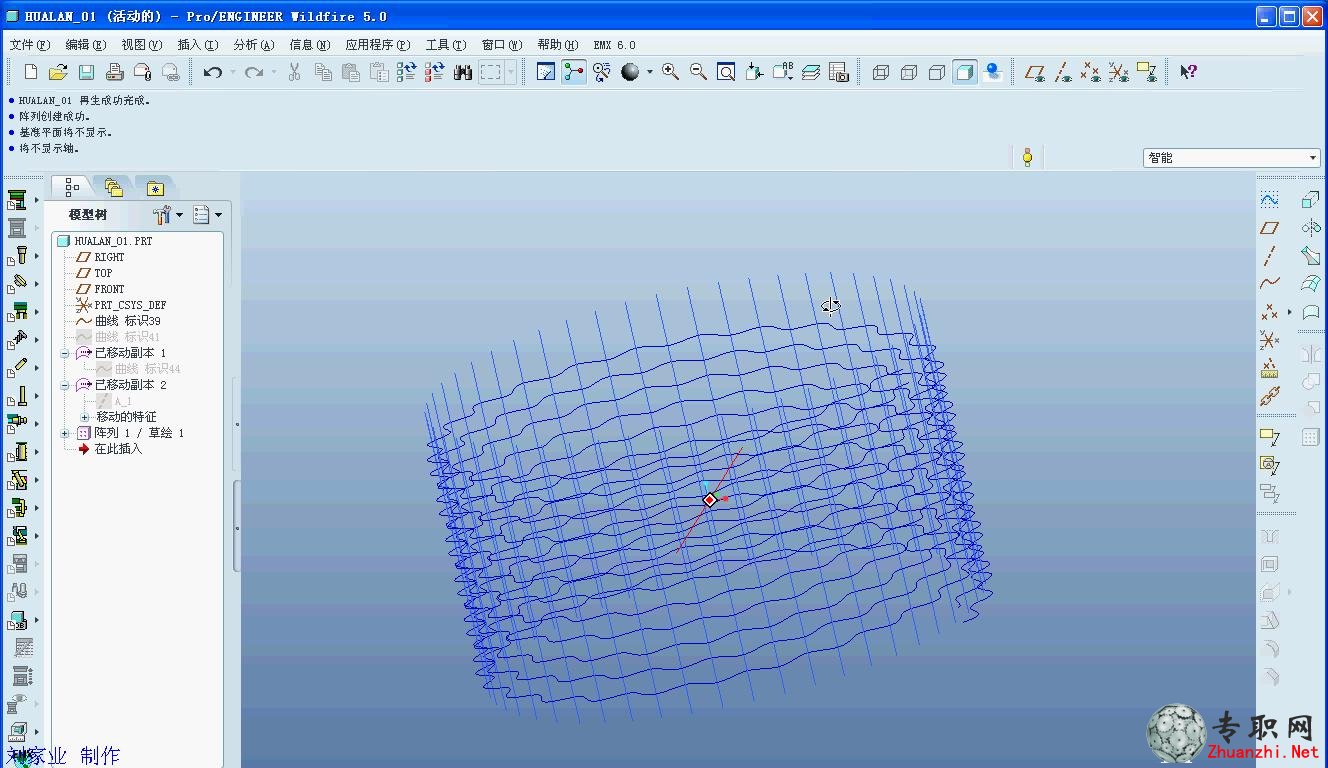Click the Extrude tool icon
The height and width of the screenshot is (768, 1328).
1311,200
